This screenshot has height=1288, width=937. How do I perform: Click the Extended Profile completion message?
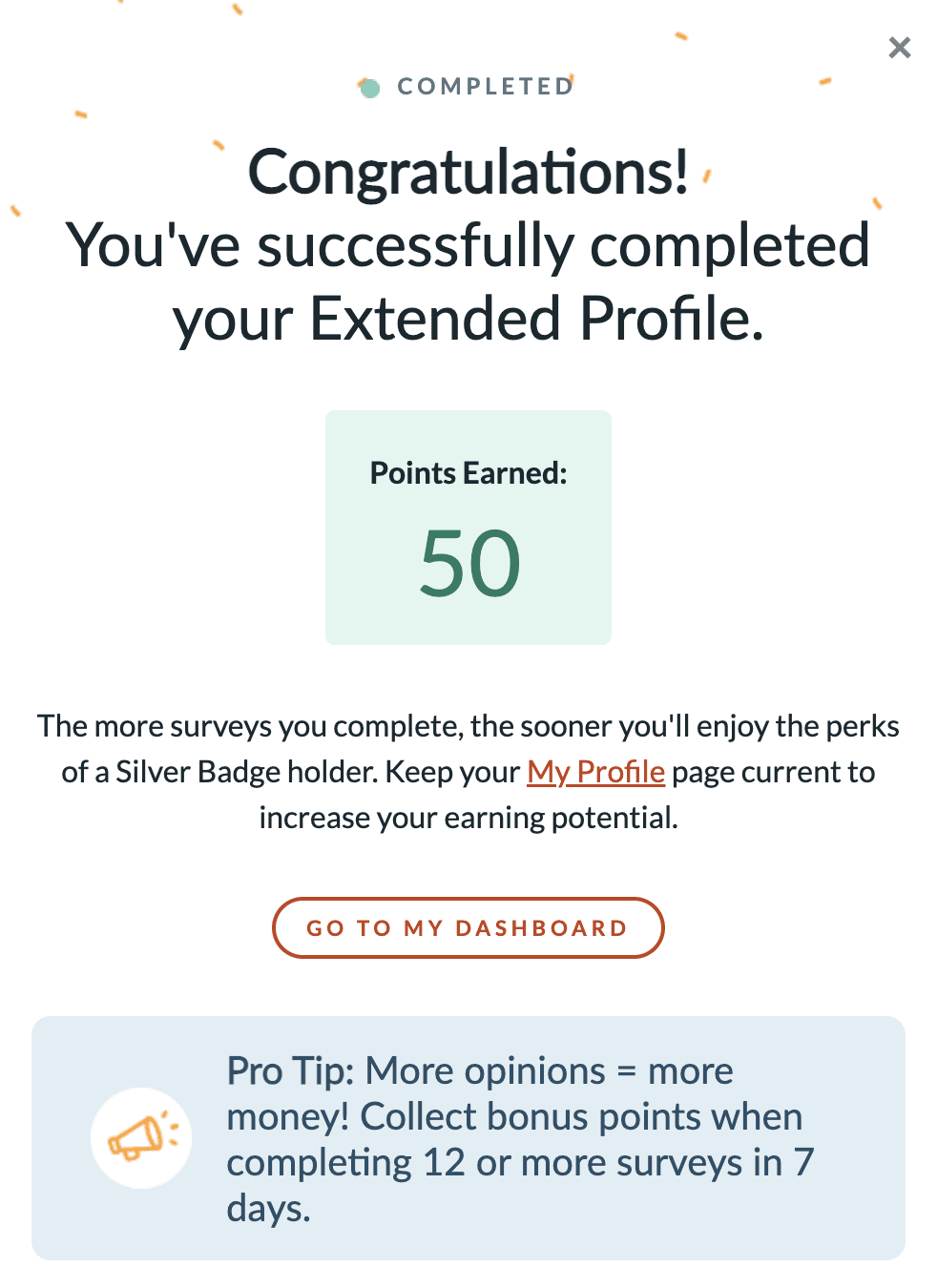468,281
